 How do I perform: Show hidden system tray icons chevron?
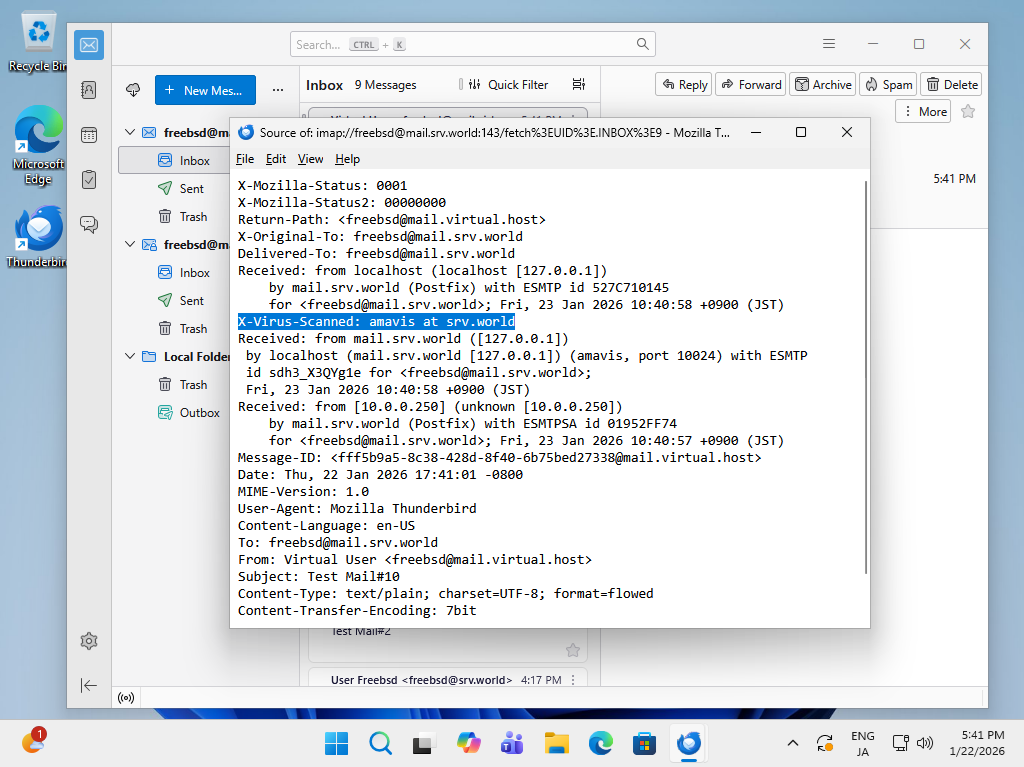coord(793,743)
